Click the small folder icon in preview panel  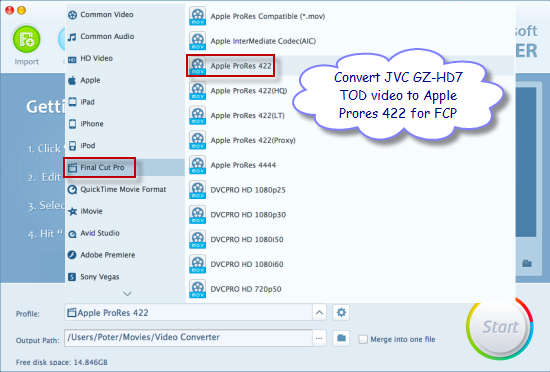coord(527,263)
